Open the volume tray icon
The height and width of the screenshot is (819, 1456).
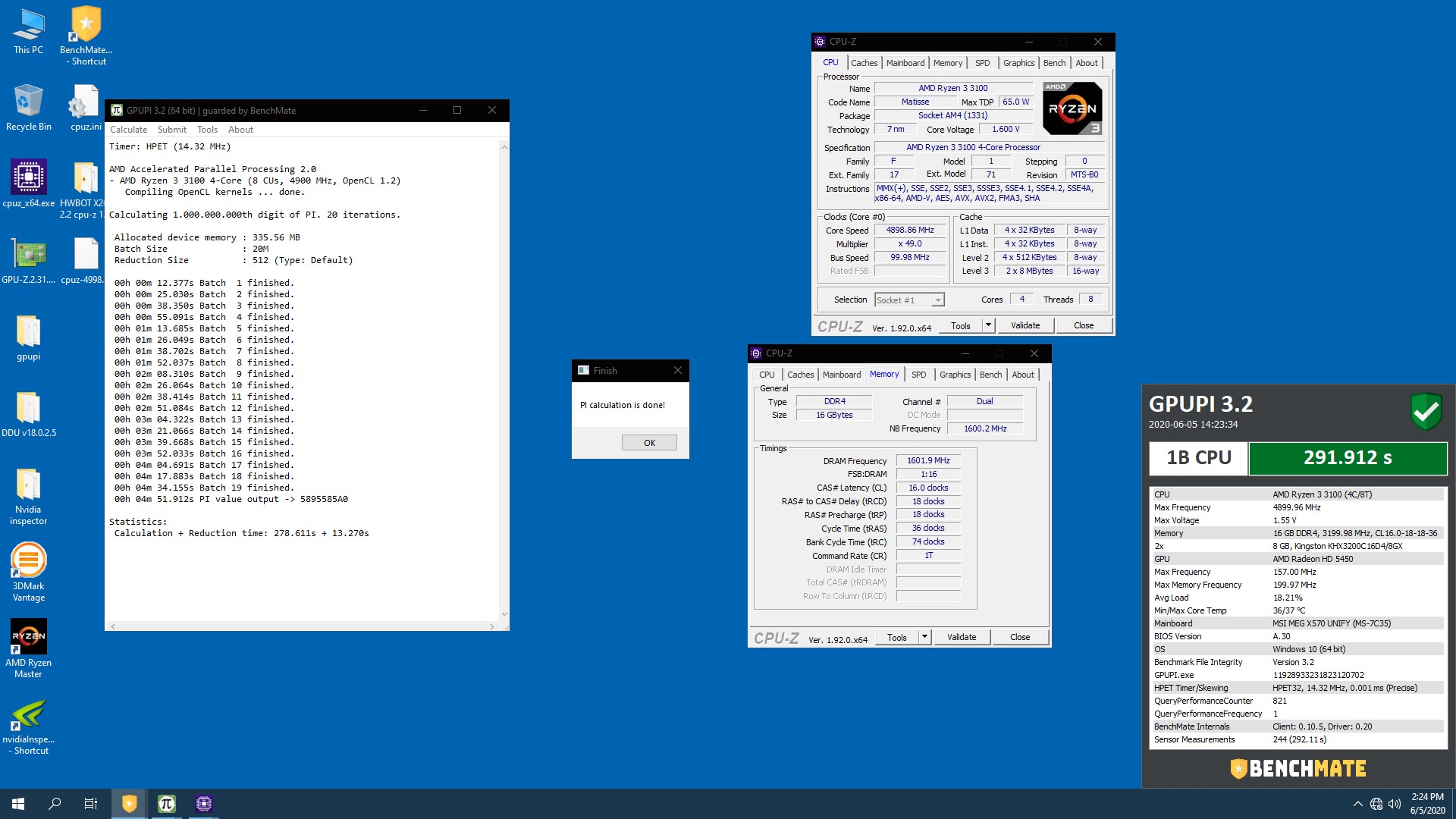point(1395,804)
